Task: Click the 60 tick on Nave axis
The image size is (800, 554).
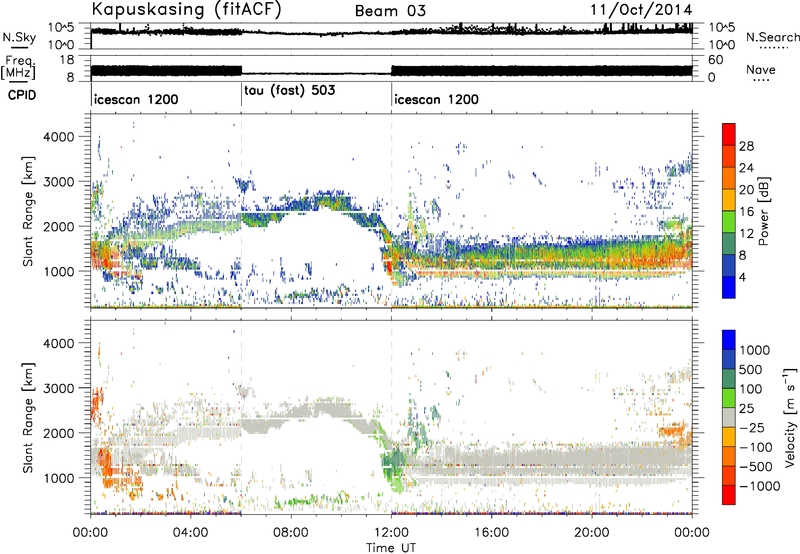Action: point(716,60)
